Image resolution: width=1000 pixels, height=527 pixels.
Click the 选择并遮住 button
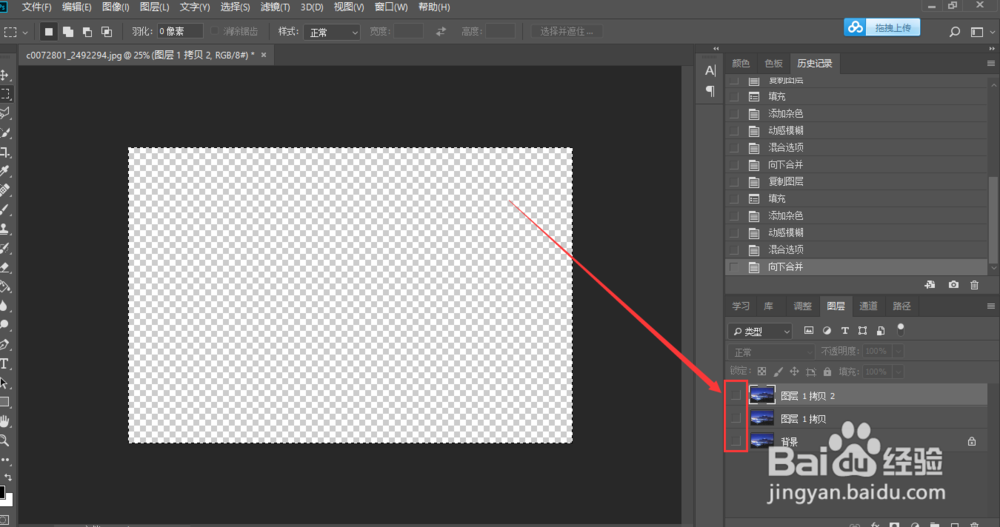pyautogui.click(x=566, y=31)
